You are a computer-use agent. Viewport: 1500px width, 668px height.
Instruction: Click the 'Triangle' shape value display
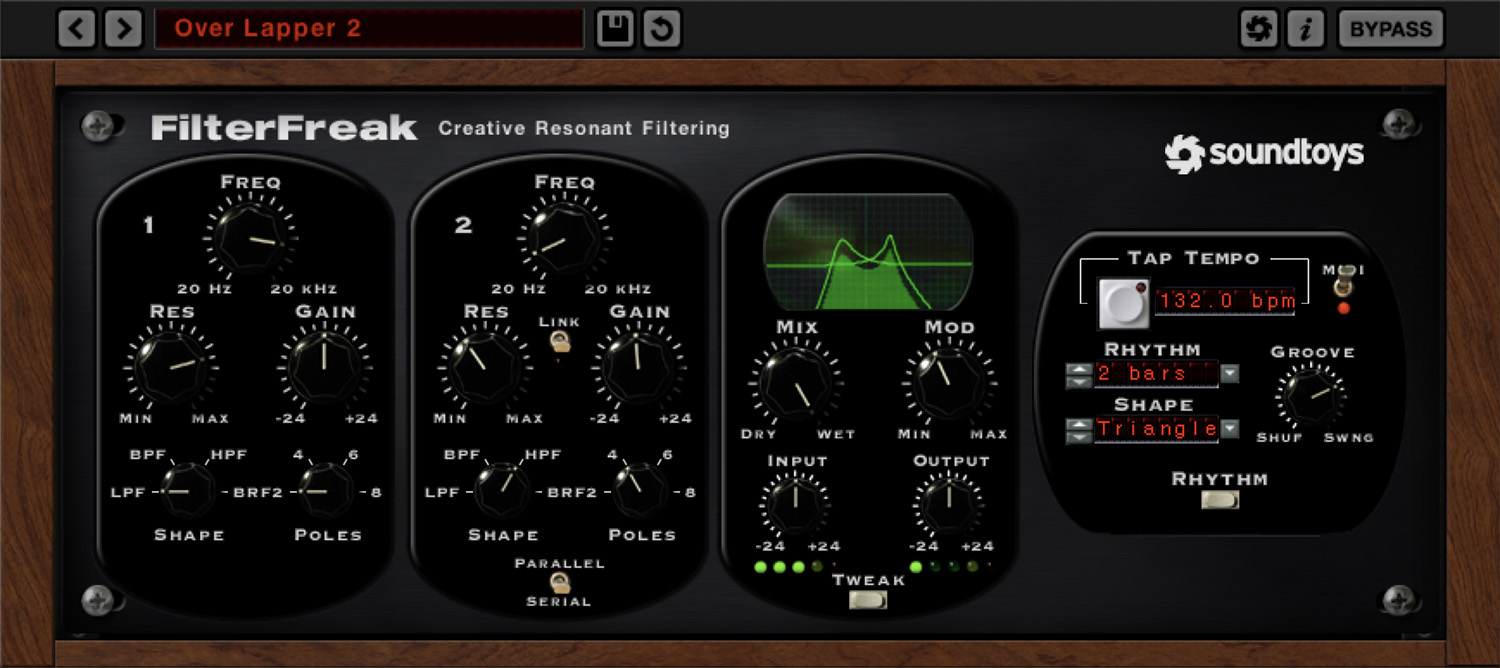[1156, 429]
